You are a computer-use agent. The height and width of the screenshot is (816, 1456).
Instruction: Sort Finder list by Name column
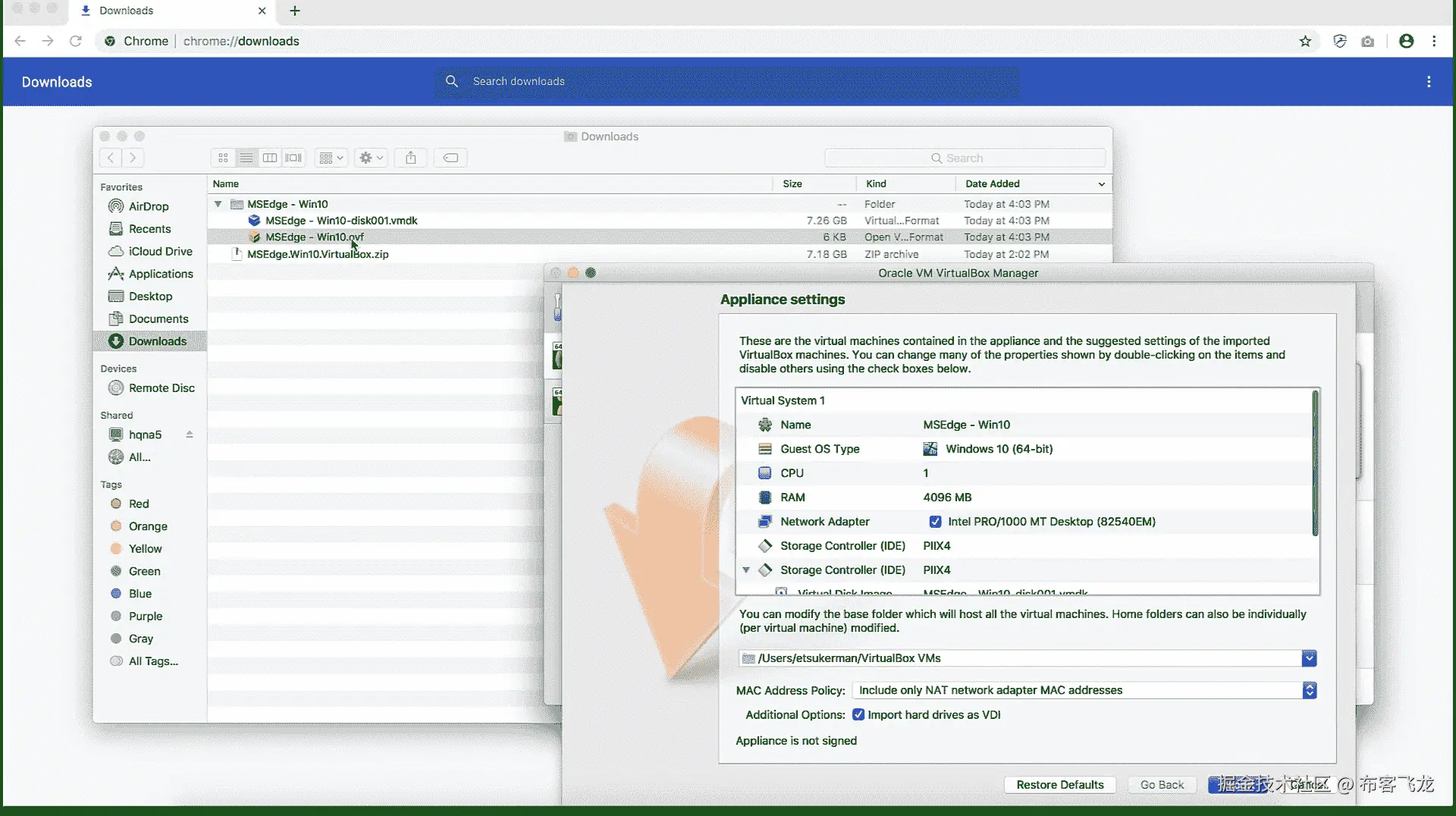pyautogui.click(x=490, y=184)
